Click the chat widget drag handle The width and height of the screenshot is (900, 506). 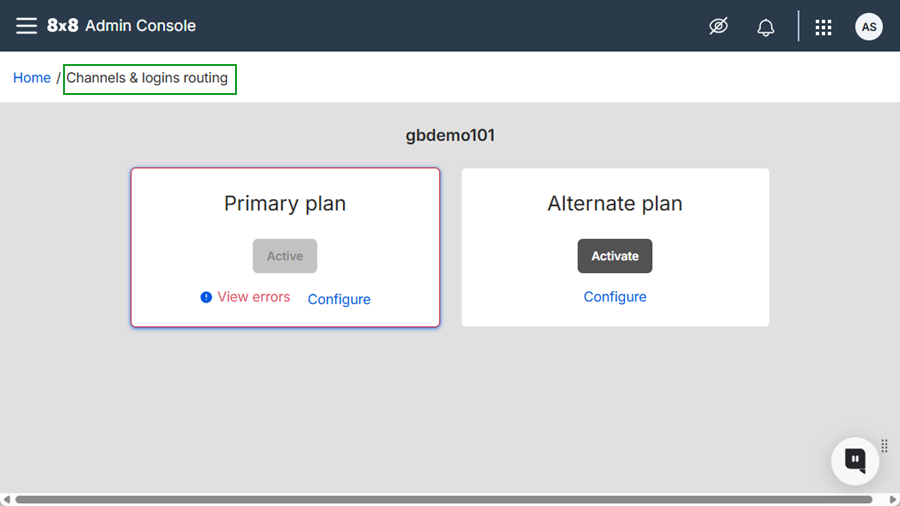click(x=884, y=446)
